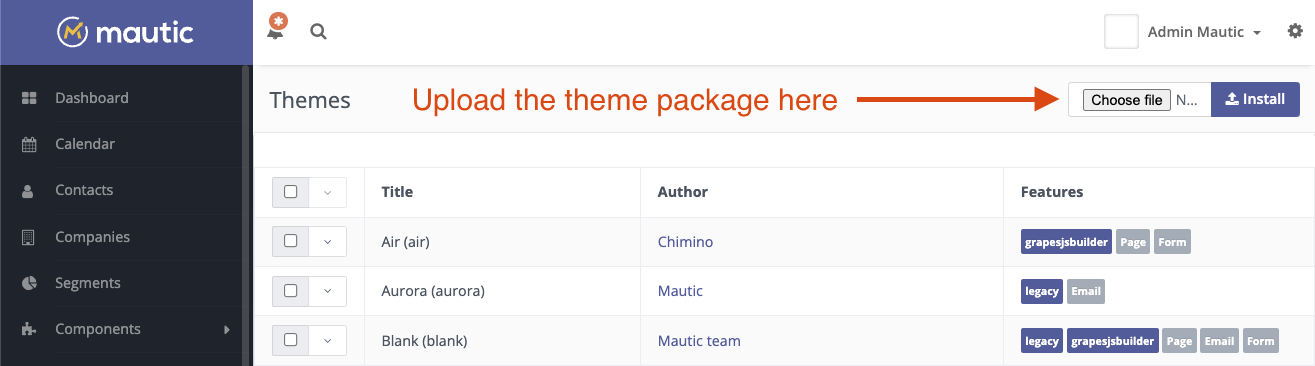Click the Mautic logo
The height and width of the screenshot is (366, 1315).
pyautogui.click(x=126, y=33)
